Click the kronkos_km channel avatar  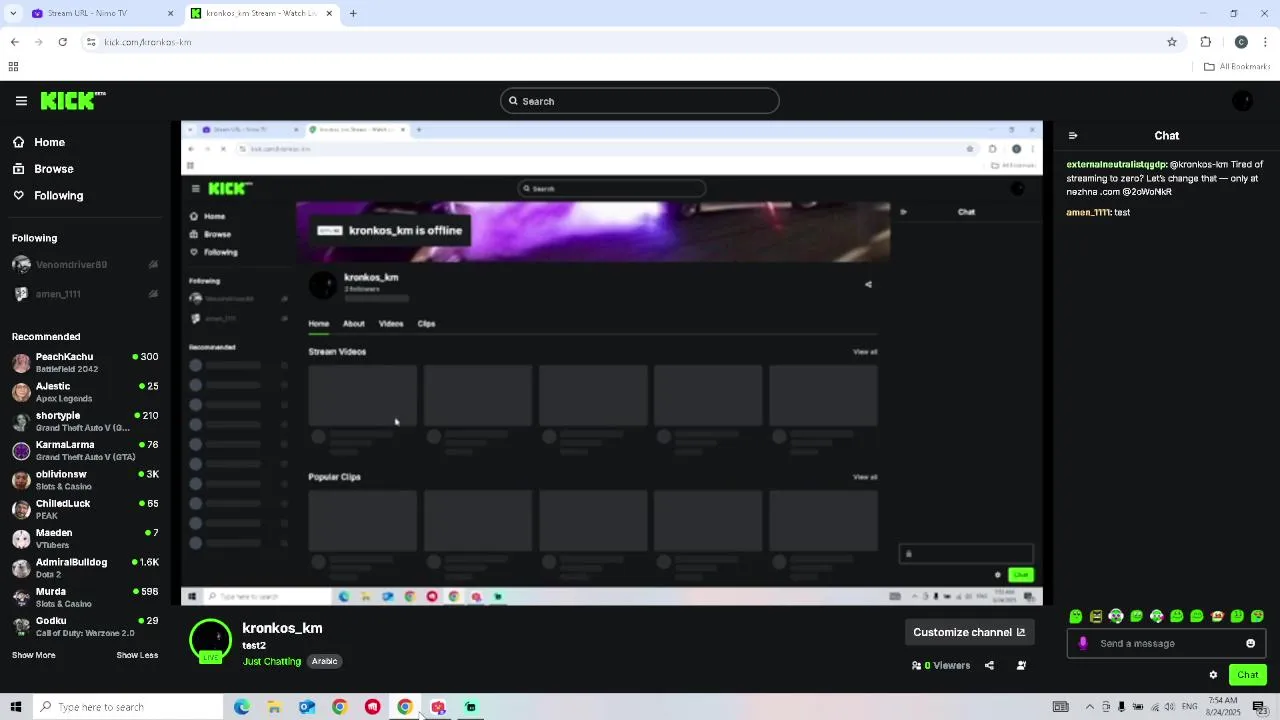[210, 640]
